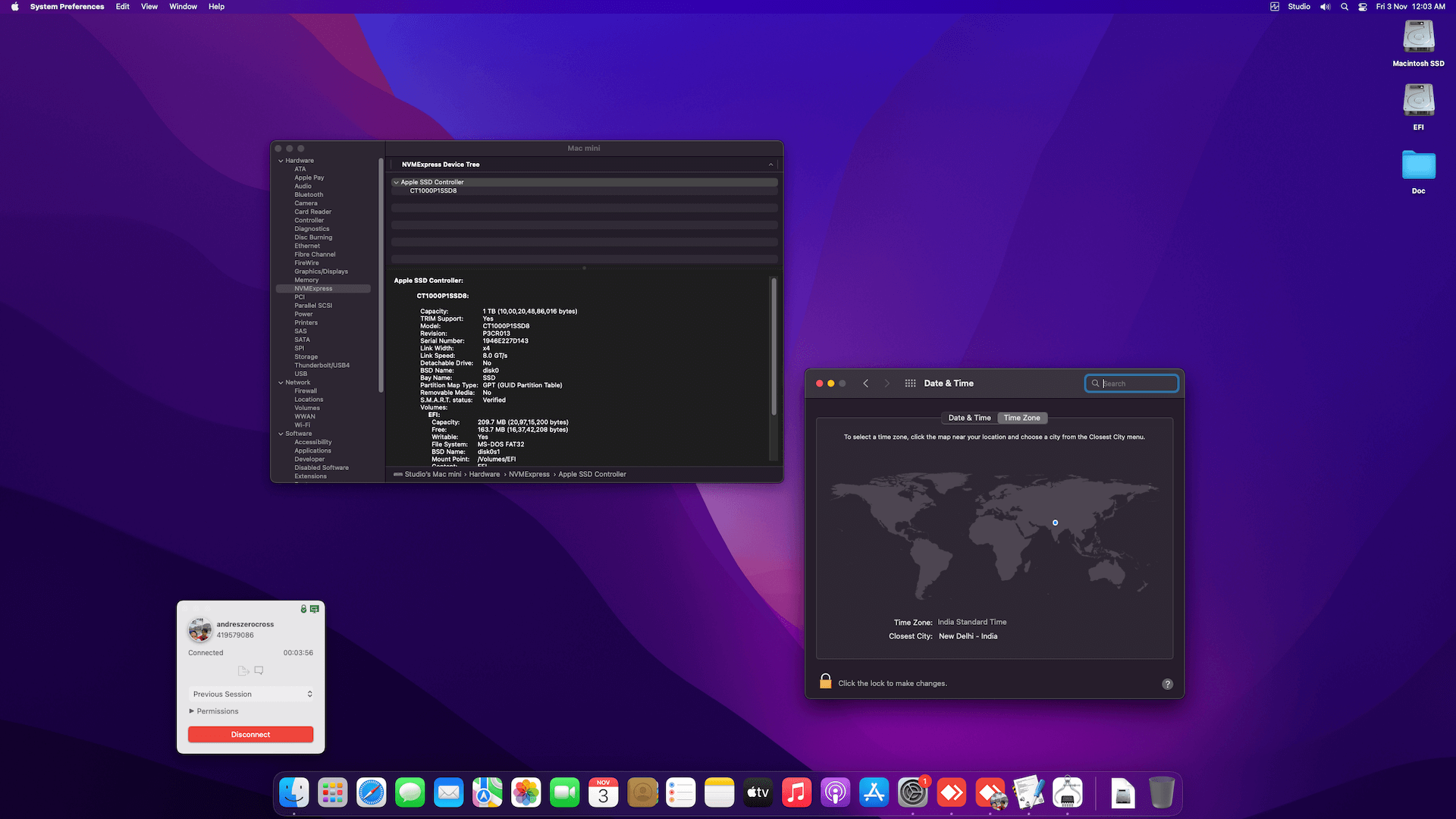1456x819 pixels.
Task: Open Reminders from the Dock
Action: [x=681, y=793]
